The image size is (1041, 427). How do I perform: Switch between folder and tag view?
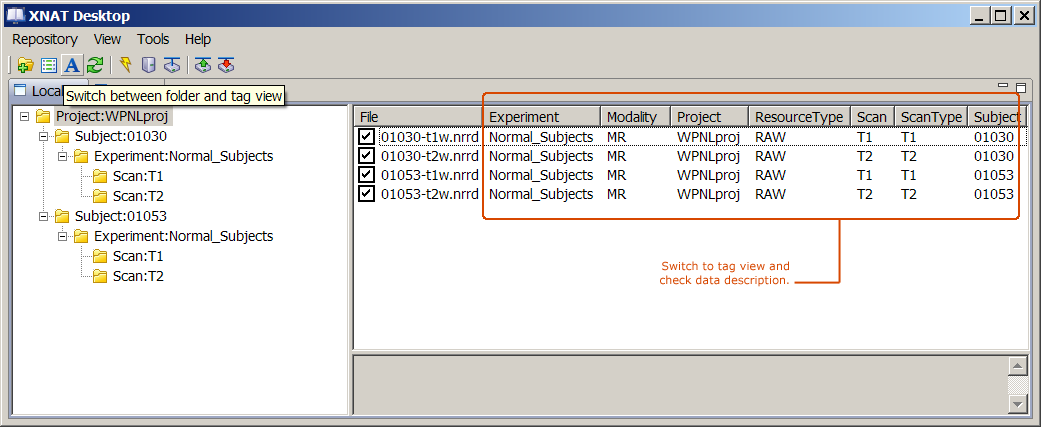pos(71,65)
